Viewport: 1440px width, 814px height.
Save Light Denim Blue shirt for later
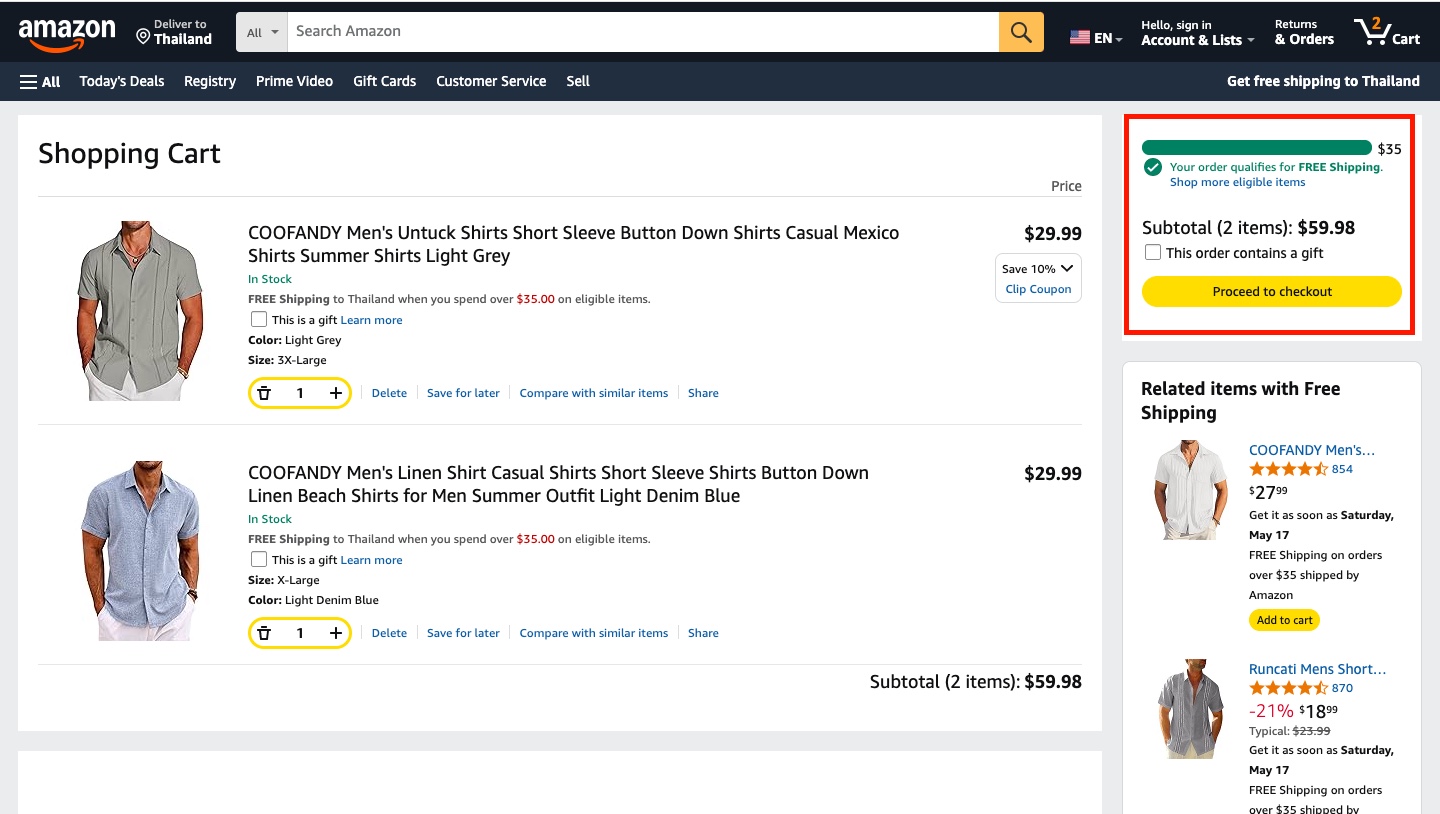(x=463, y=633)
